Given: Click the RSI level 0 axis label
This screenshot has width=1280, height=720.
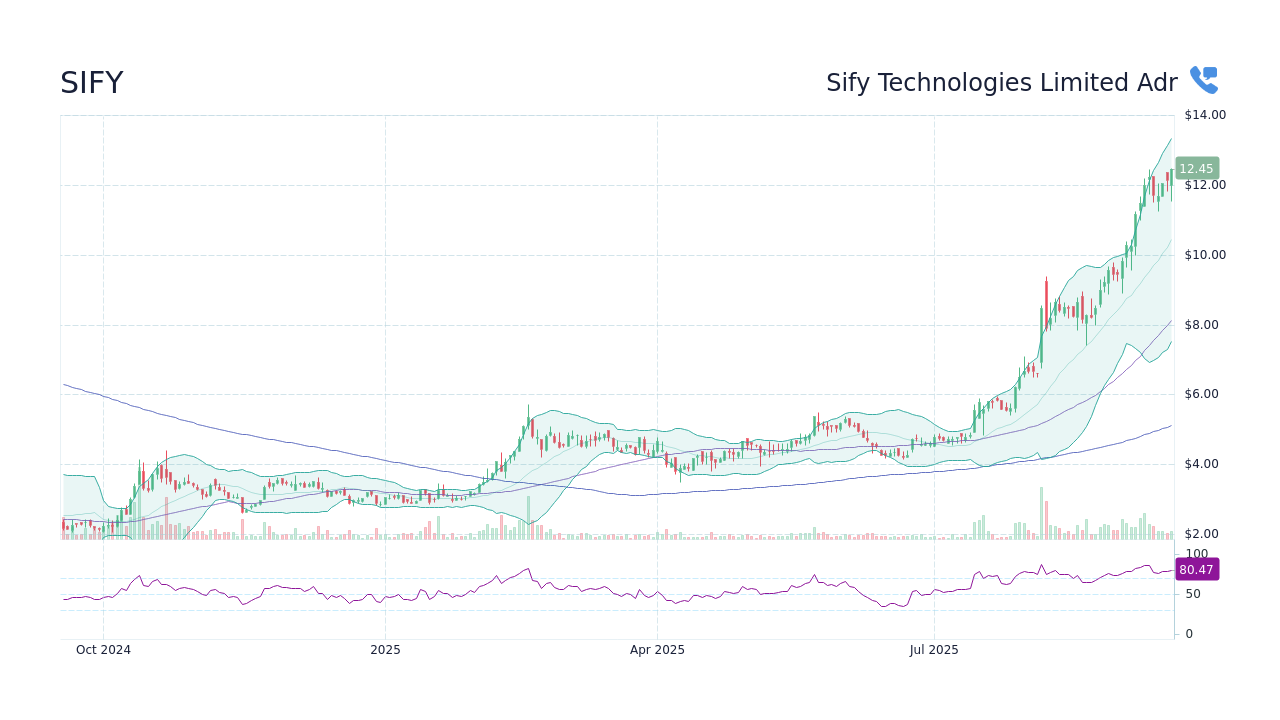Looking at the screenshot, I should click(x=1188, y=633).
